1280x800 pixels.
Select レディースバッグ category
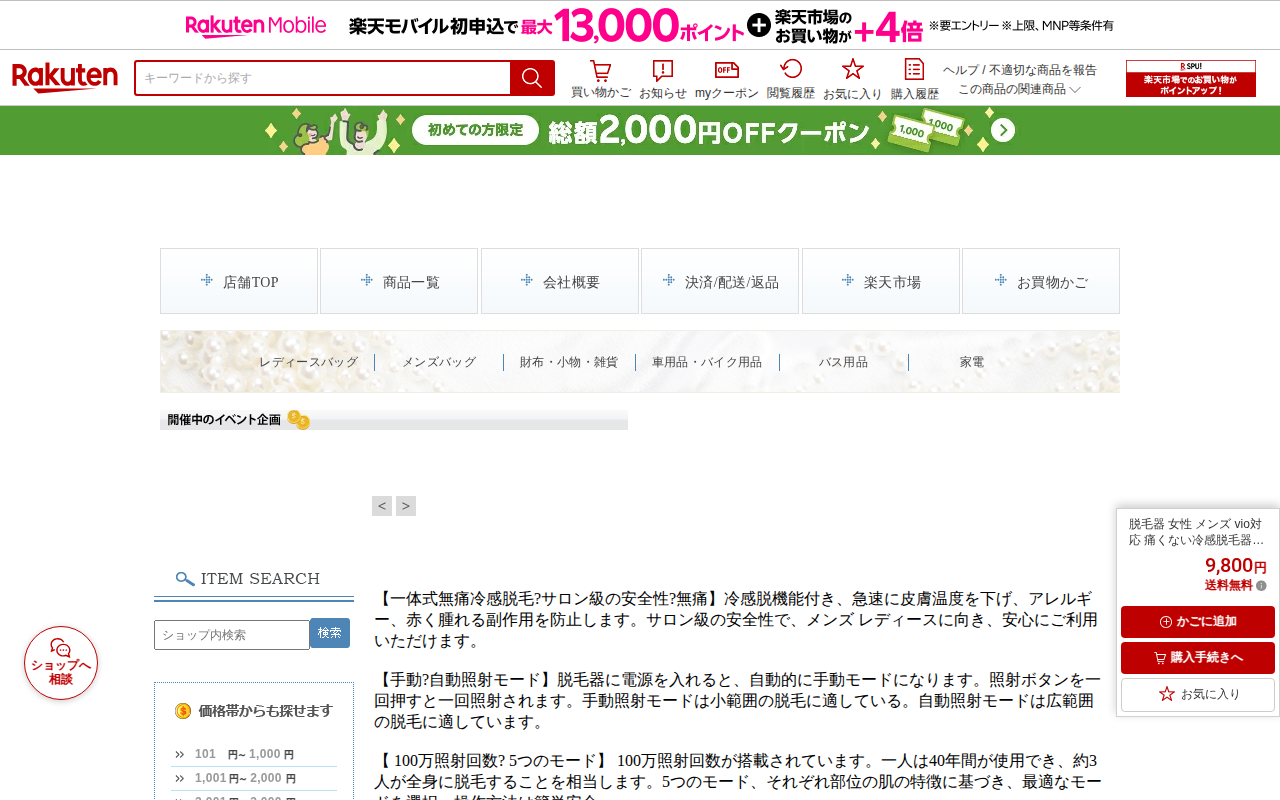308,362
